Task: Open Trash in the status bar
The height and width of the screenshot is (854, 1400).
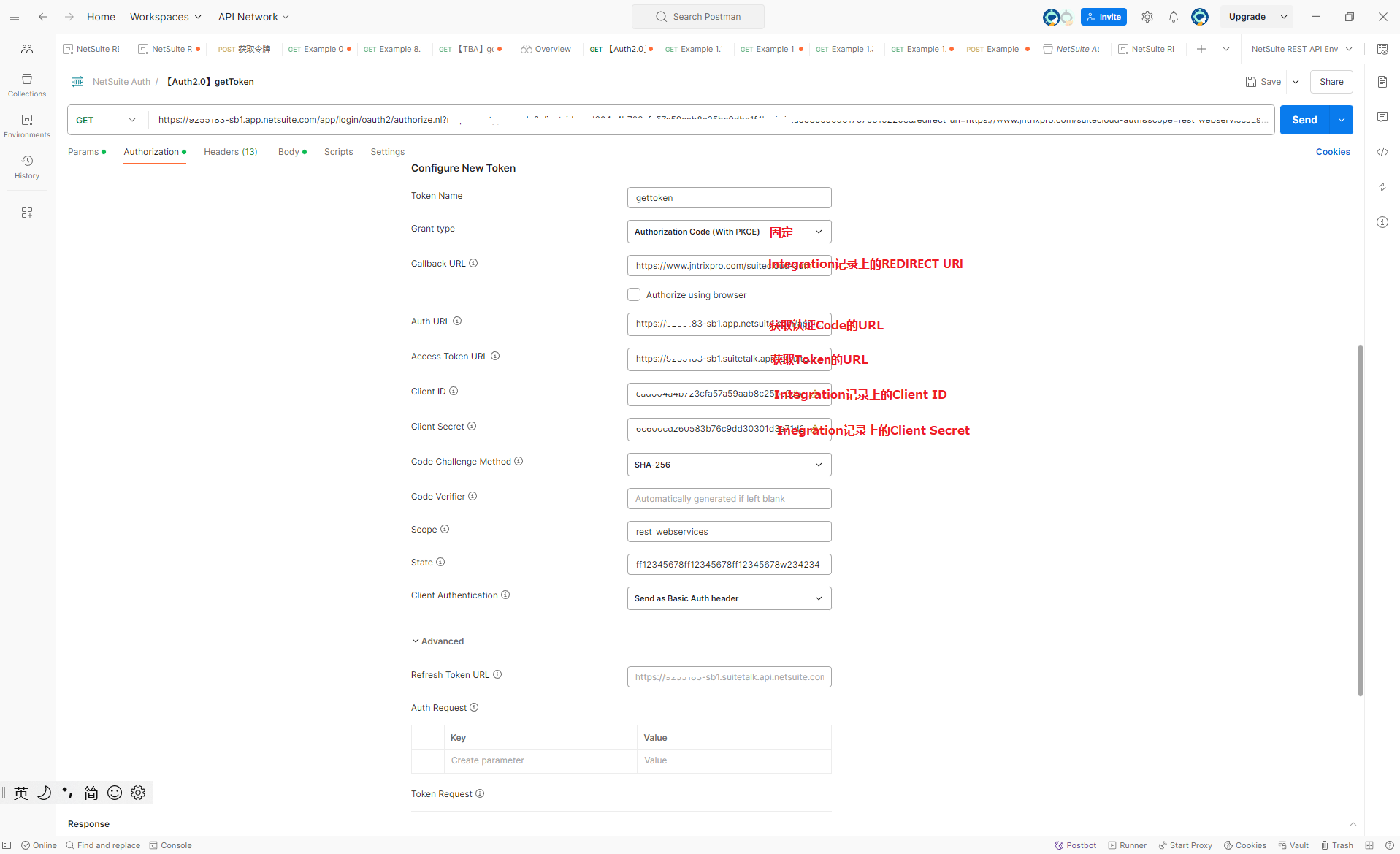Action: (1337, 845)
